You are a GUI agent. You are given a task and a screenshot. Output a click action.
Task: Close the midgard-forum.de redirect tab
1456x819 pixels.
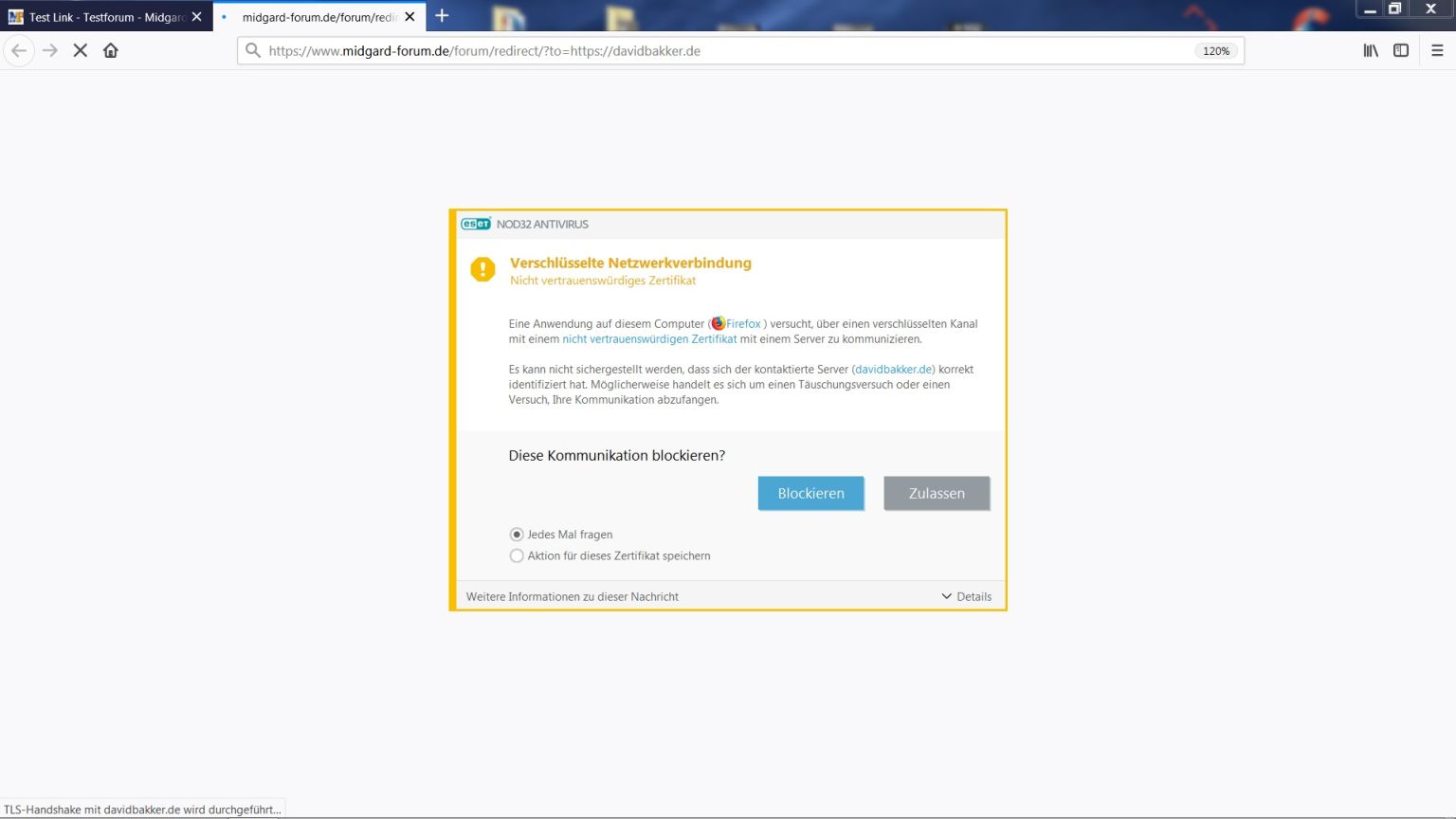pos(410,17)
